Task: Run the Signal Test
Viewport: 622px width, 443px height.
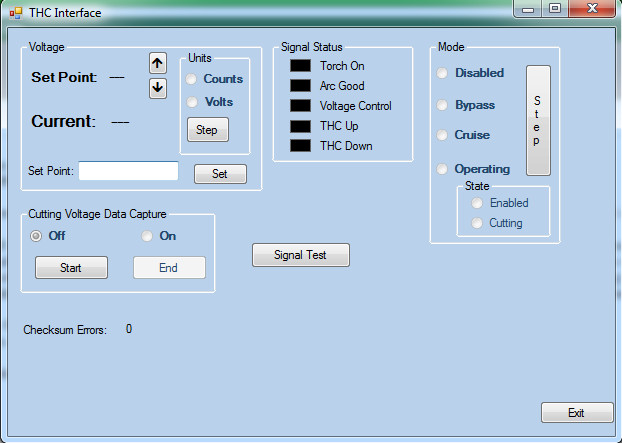Action: pos(300,255)
